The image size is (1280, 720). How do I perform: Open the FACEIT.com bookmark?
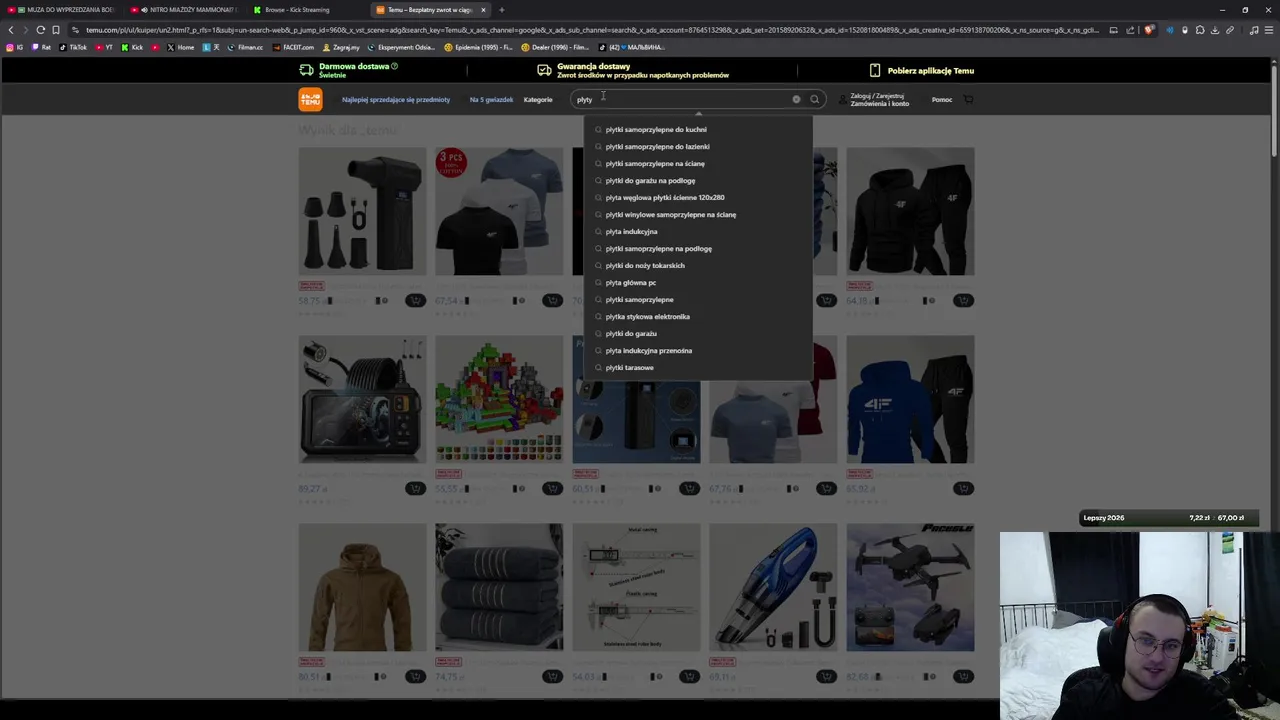293,47
